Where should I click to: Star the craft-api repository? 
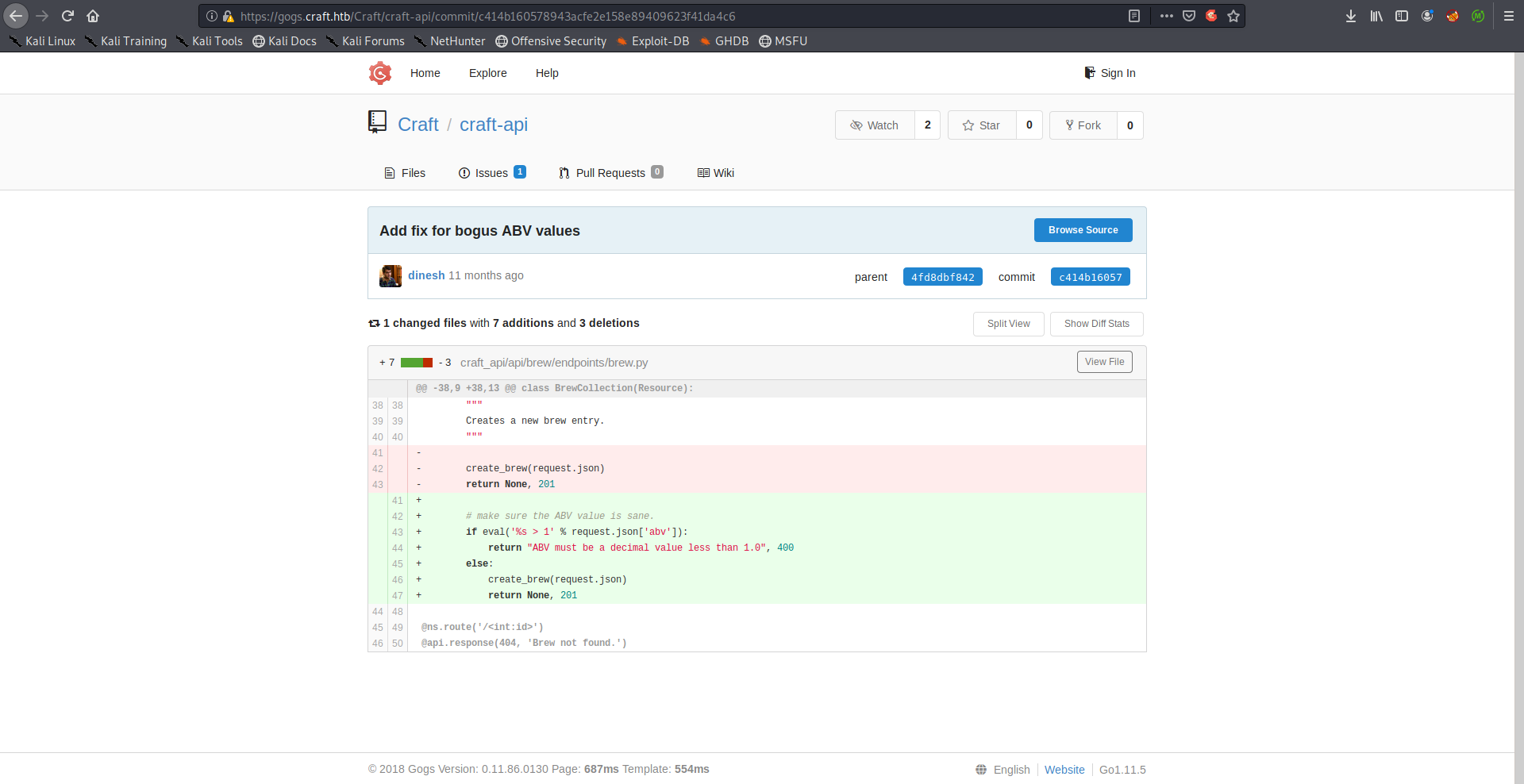click(x=982, y=125)
